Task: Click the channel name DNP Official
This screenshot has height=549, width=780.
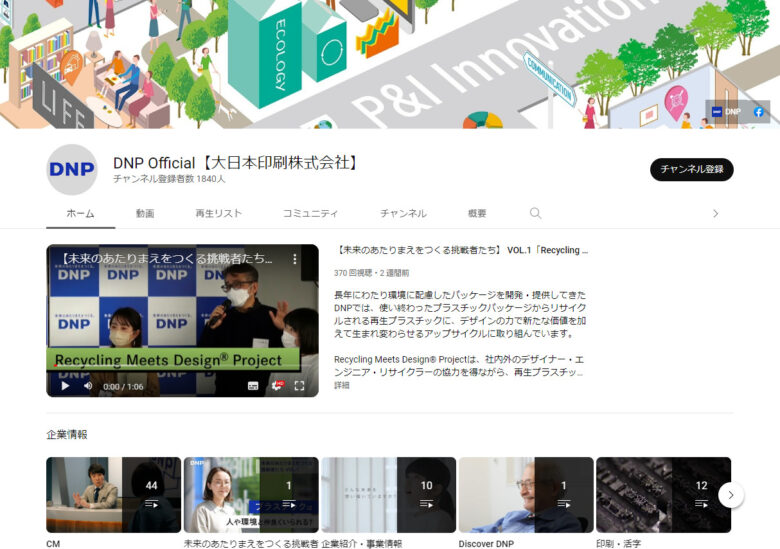Action: tap(235, 163)
